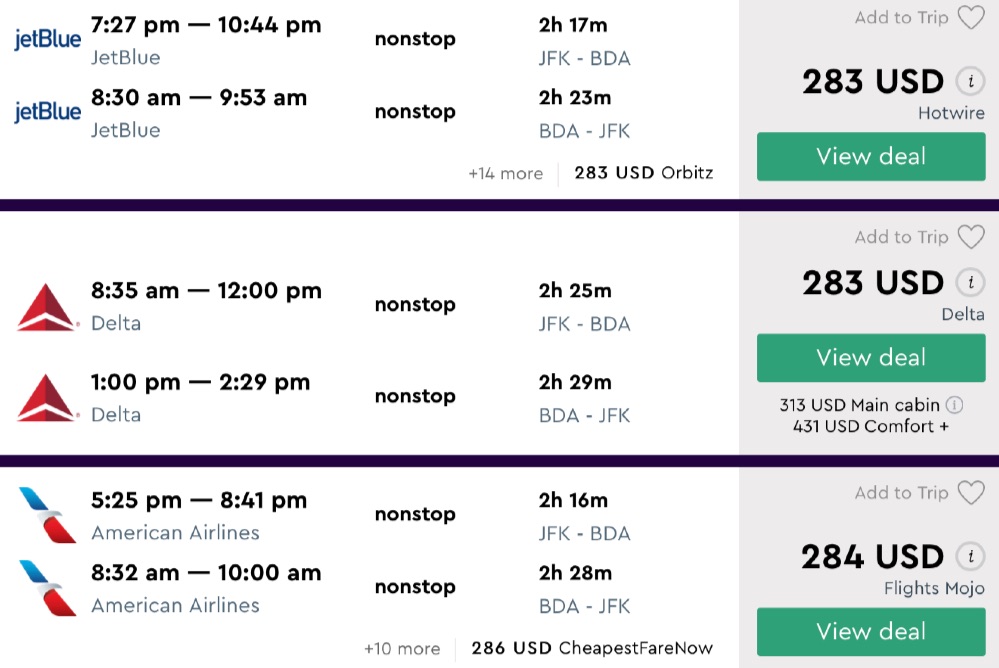This screenshot has height=668, width=999.
Task: Expand the +14 more deals list
Action: click(x=505, y=173)
